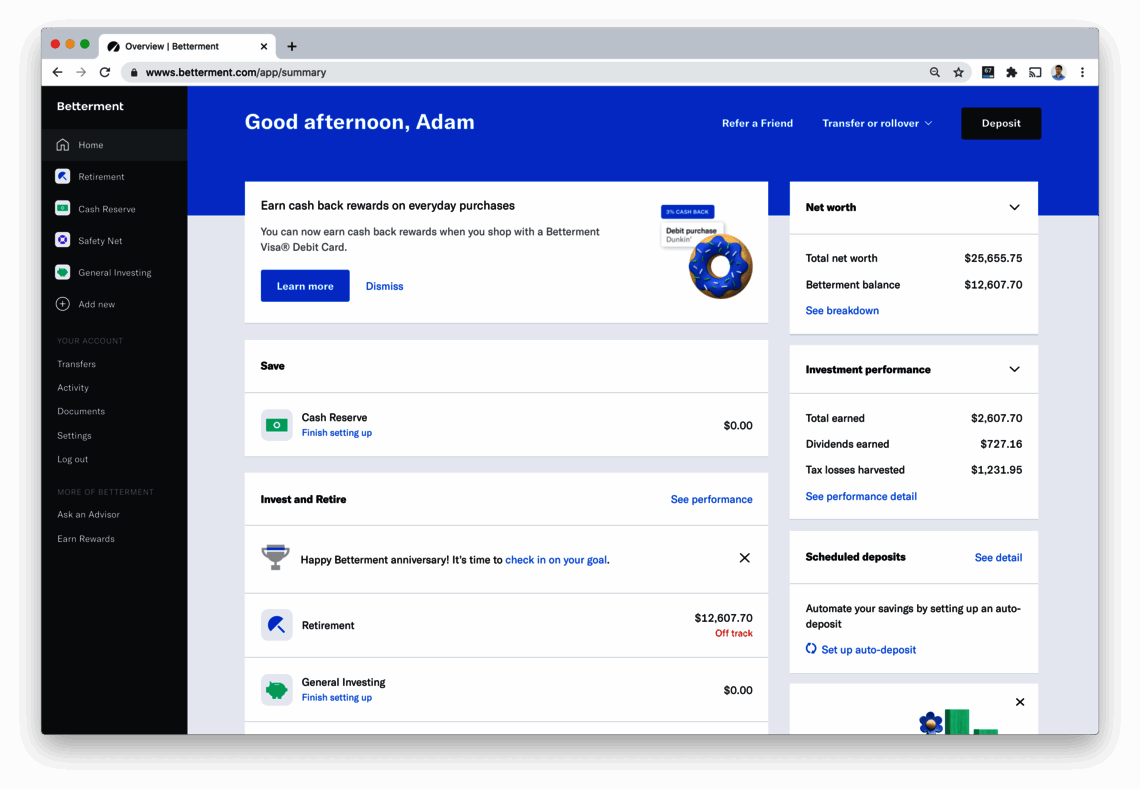Select the Retirement icon in the sidebar
This screenshot has width=1140, height=789.
(62, 176)
